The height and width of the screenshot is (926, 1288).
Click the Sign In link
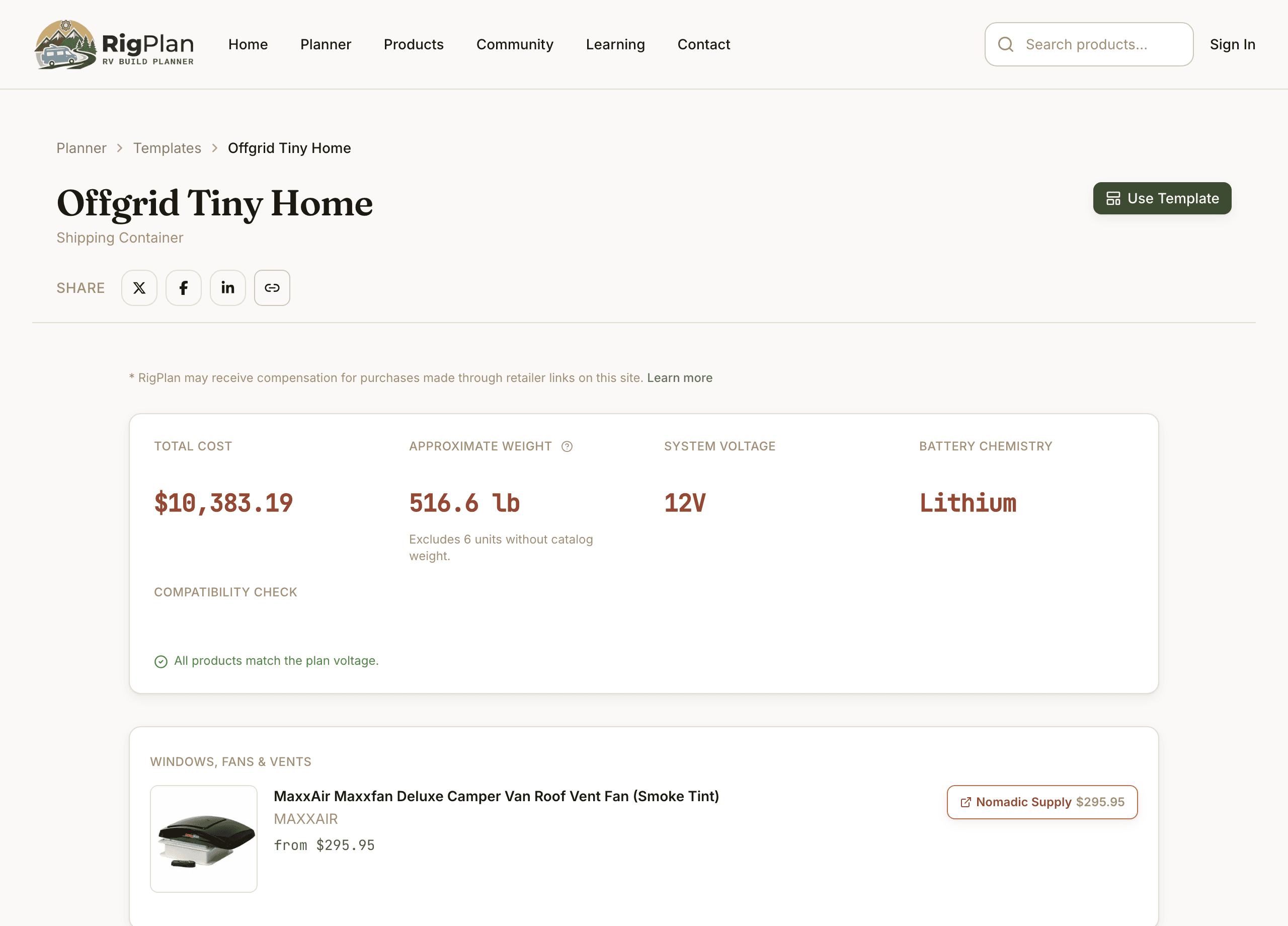tap(1232, 44)
